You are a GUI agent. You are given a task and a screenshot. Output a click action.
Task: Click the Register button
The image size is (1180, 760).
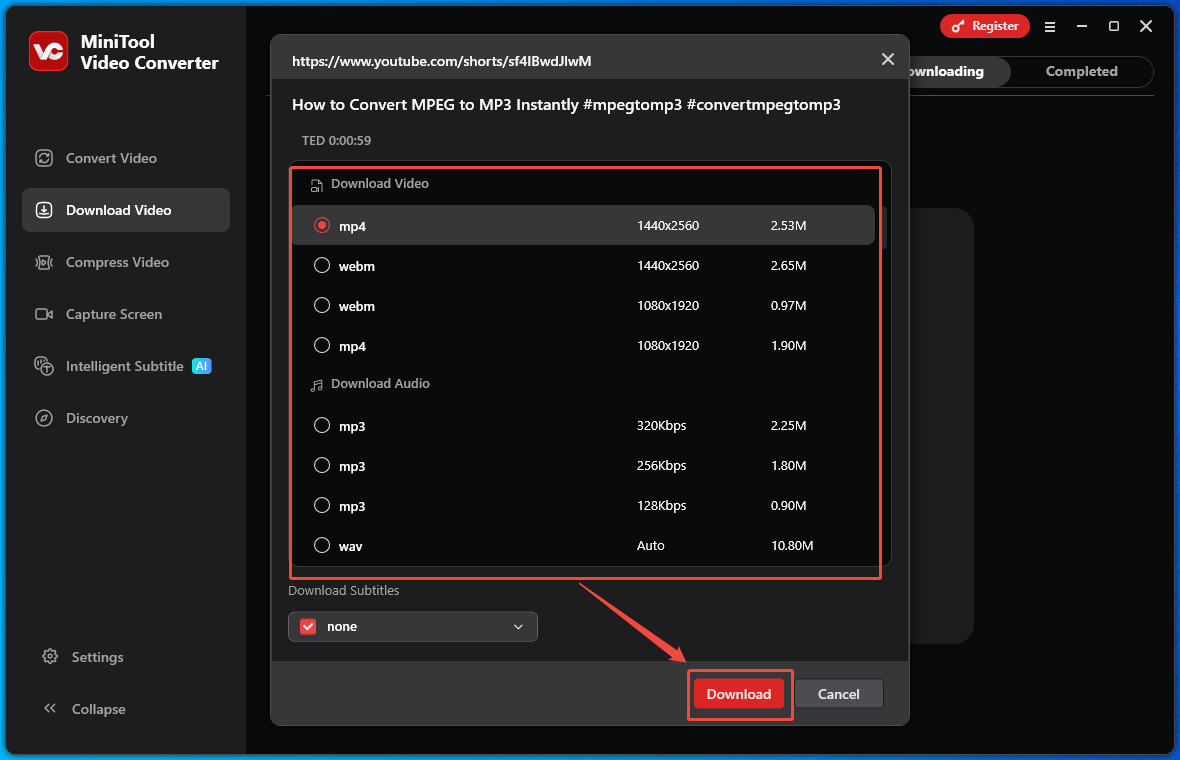(x=984, y=26)
